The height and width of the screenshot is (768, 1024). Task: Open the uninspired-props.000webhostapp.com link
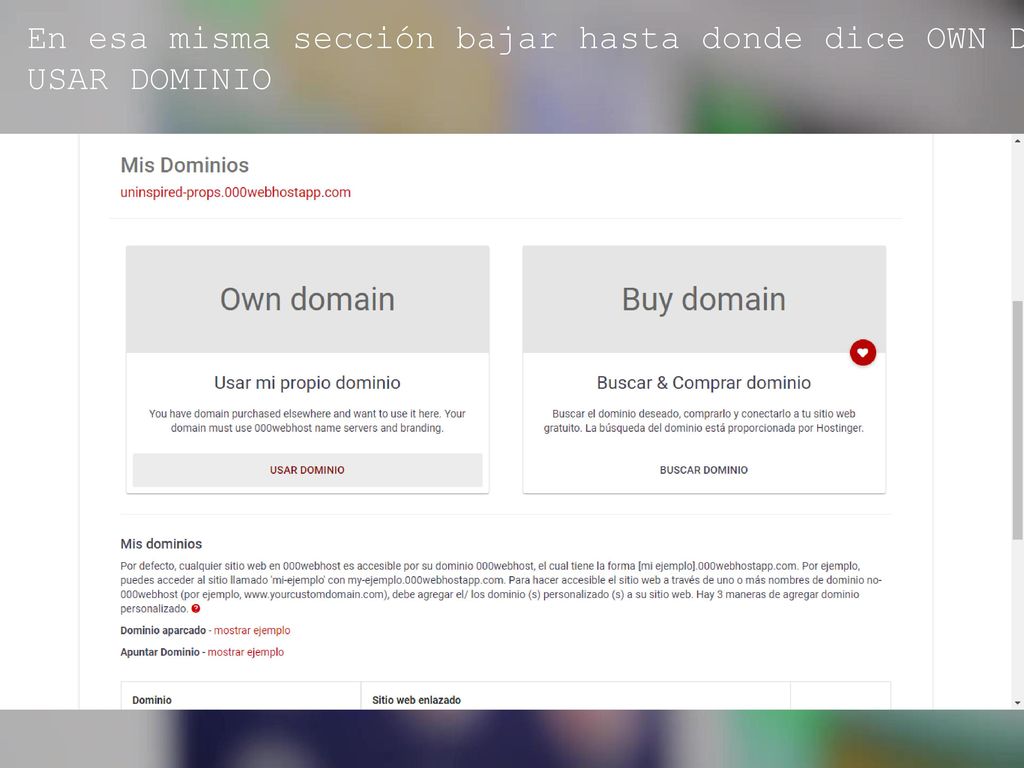click(235, 193)
